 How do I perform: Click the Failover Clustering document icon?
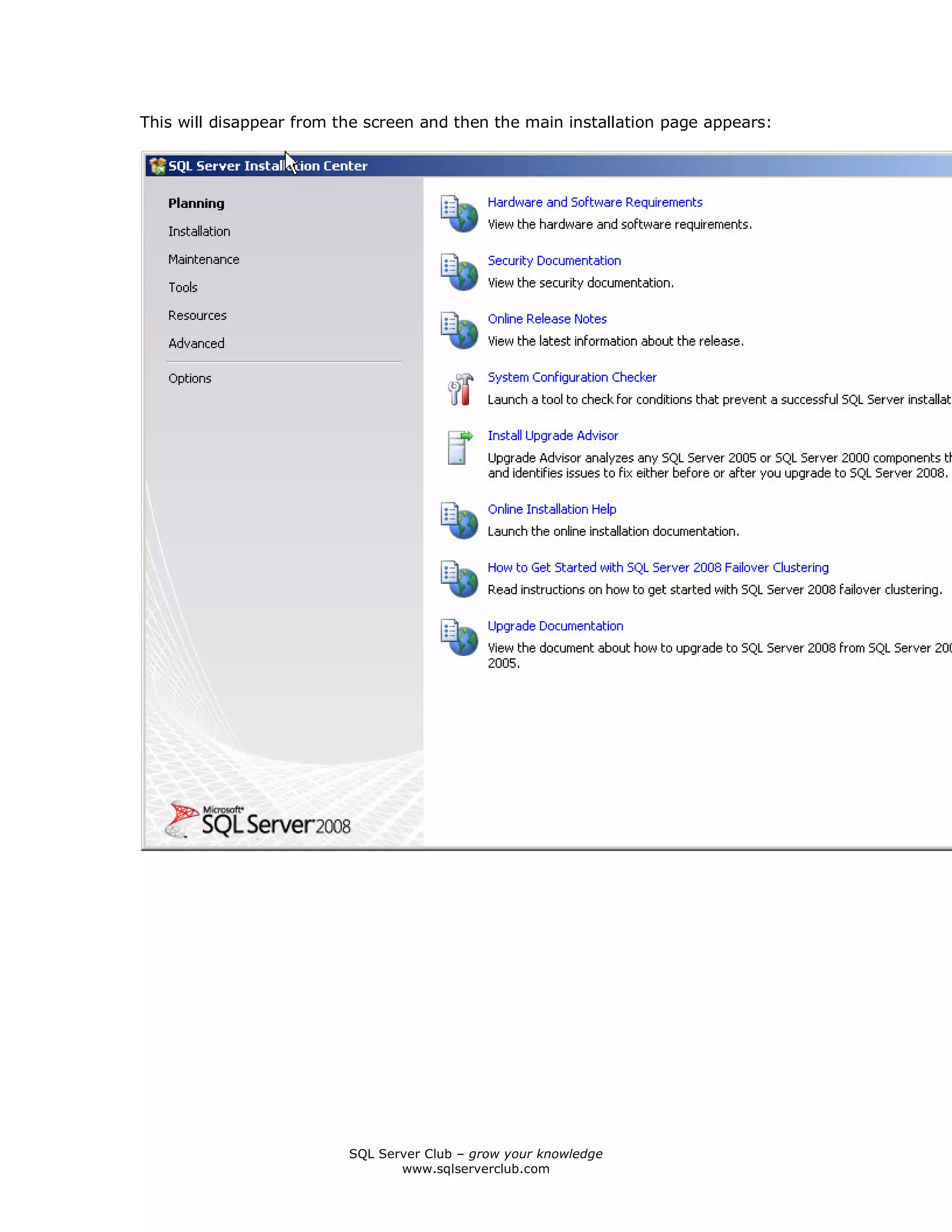[x=459, y=579]
